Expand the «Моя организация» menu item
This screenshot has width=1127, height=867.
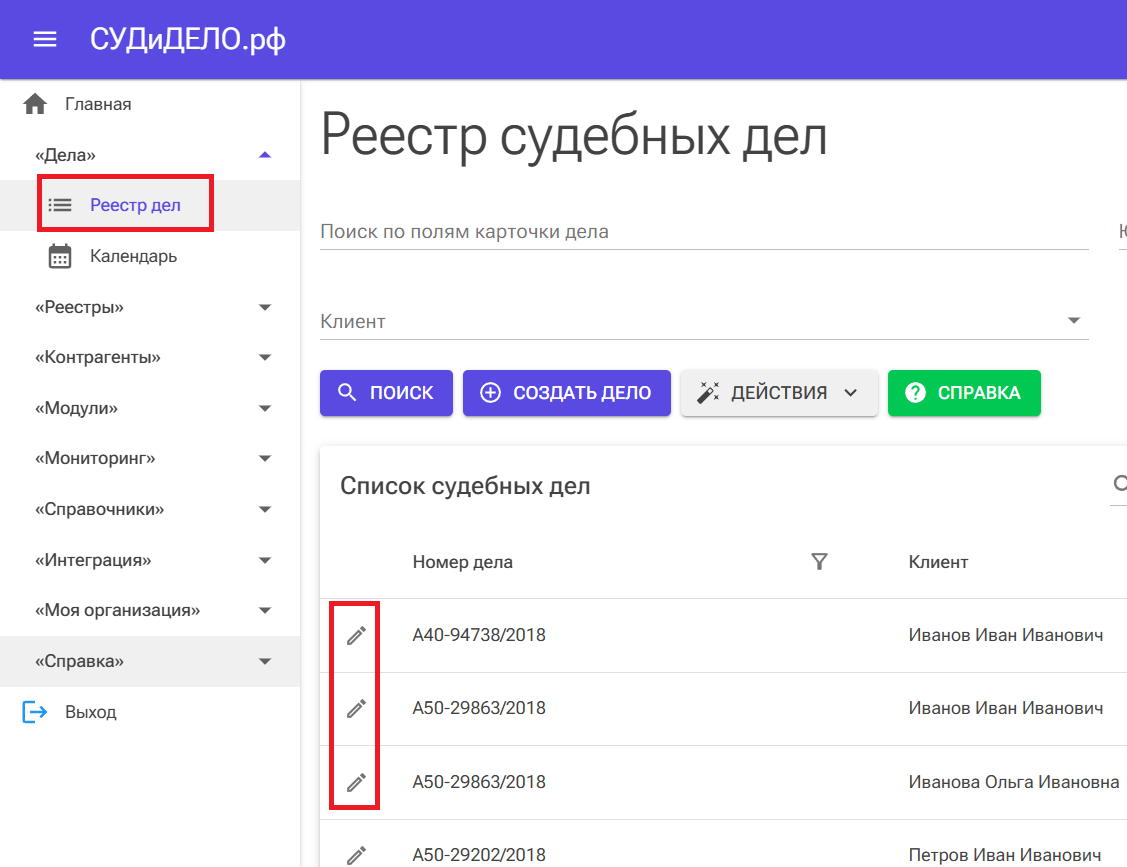pyautogui.click(x=265, y=610)
